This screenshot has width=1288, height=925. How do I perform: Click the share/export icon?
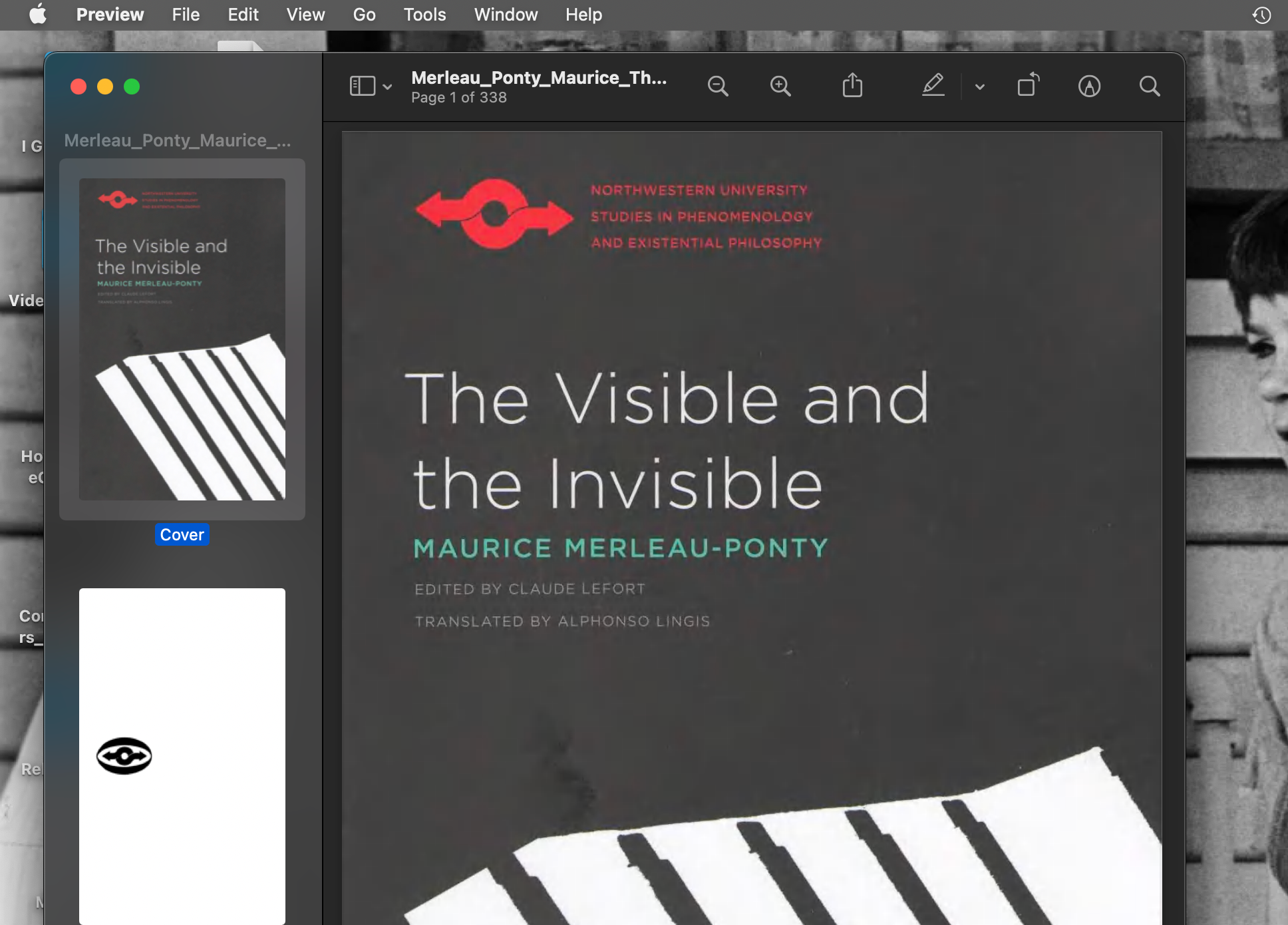point(852,86)
